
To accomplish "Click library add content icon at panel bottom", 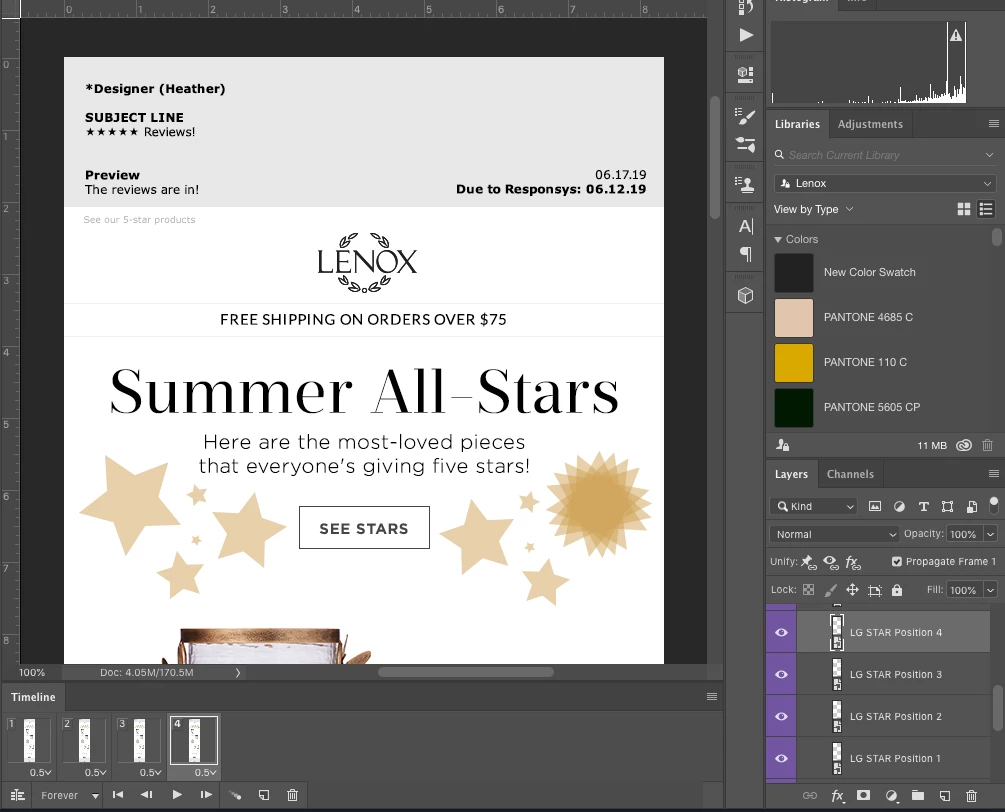I will (783, 445).
